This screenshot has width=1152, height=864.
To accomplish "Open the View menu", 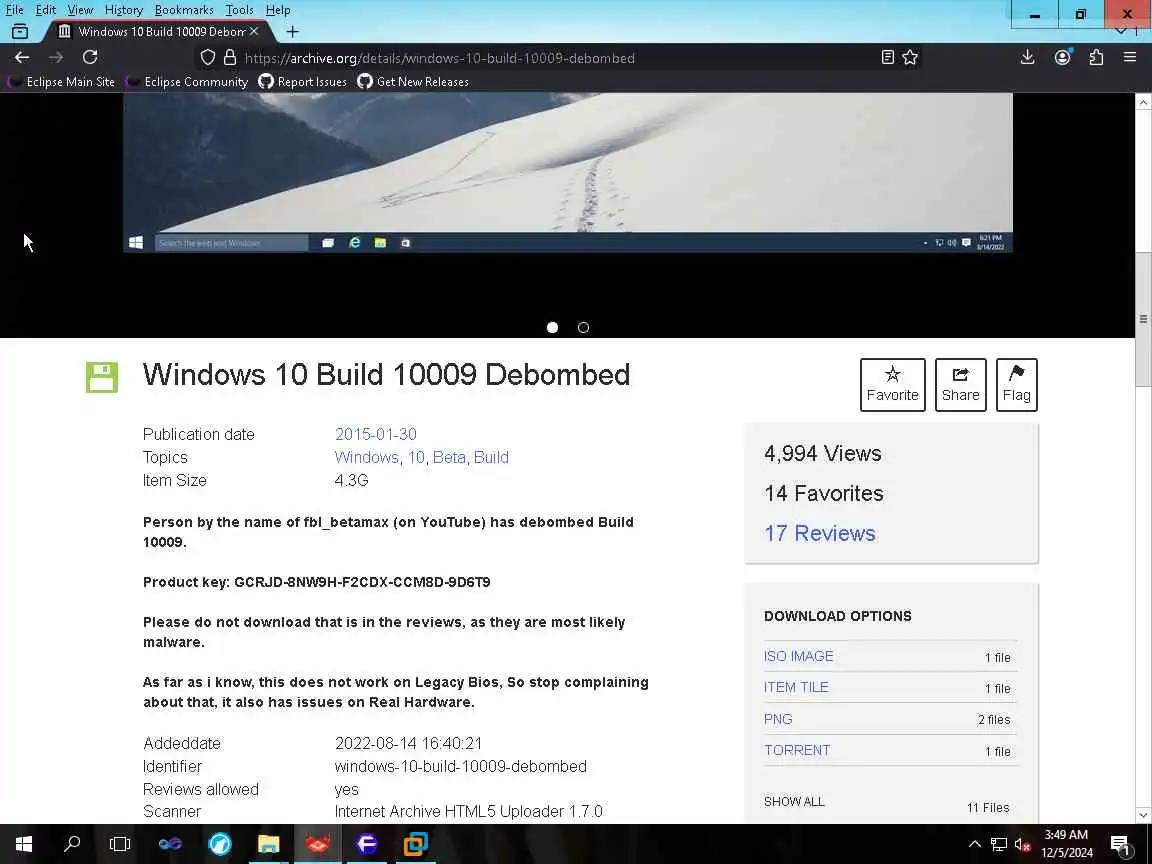I will pos(80,10).
